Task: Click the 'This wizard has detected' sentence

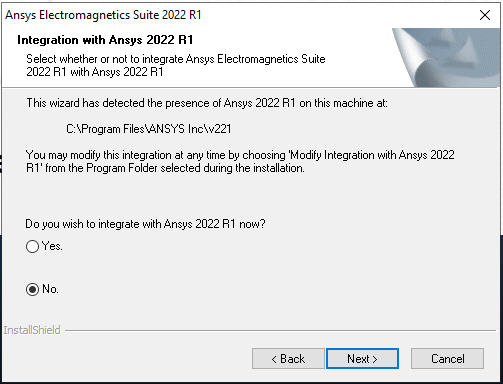Action: [207, 103]
